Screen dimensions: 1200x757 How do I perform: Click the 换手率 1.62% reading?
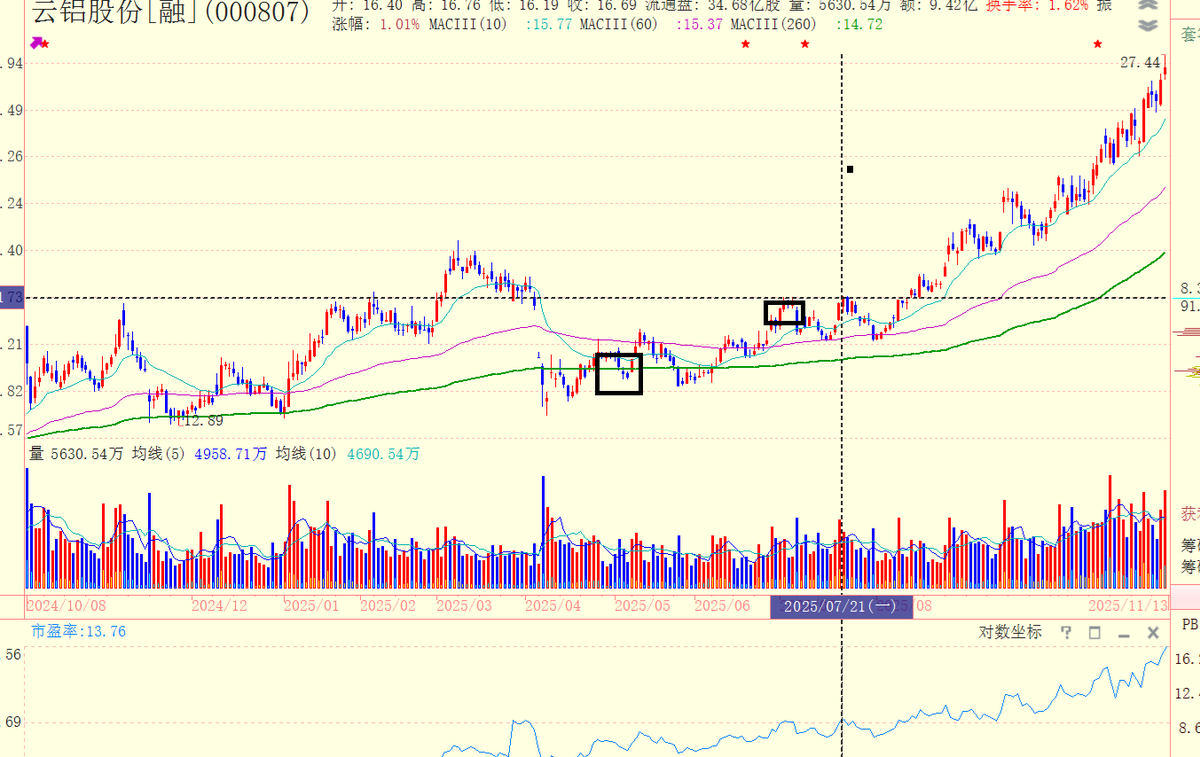pyautogui.click(x=1036, y=6)
